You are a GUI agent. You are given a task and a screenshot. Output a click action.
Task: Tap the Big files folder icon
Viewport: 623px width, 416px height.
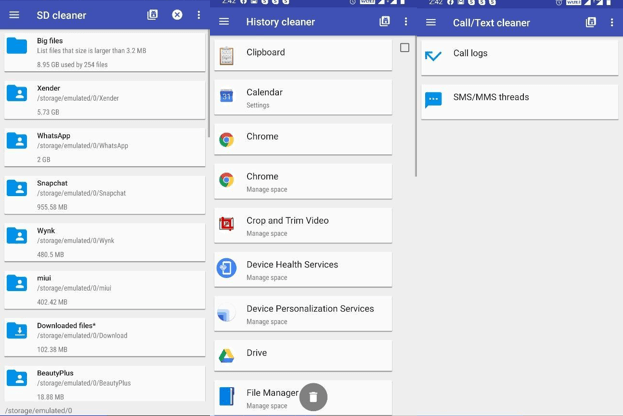[x=17, y=46]
